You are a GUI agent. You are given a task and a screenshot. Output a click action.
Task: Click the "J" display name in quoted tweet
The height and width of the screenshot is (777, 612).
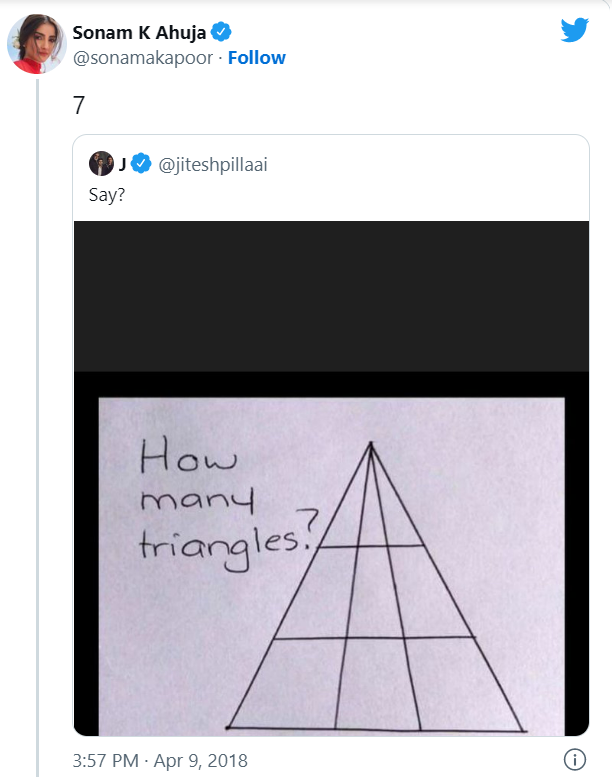pos(122,163)
